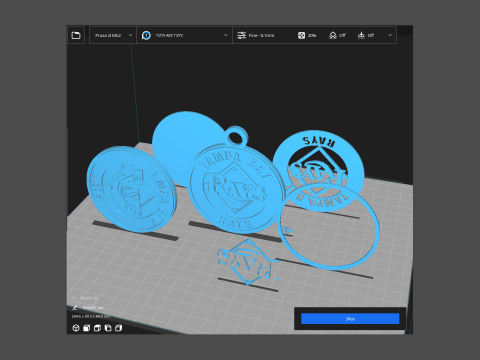Collapse the Object list panel
This screenshot has height=360, width=480.
pyautogui.click(x=74, y=298)
